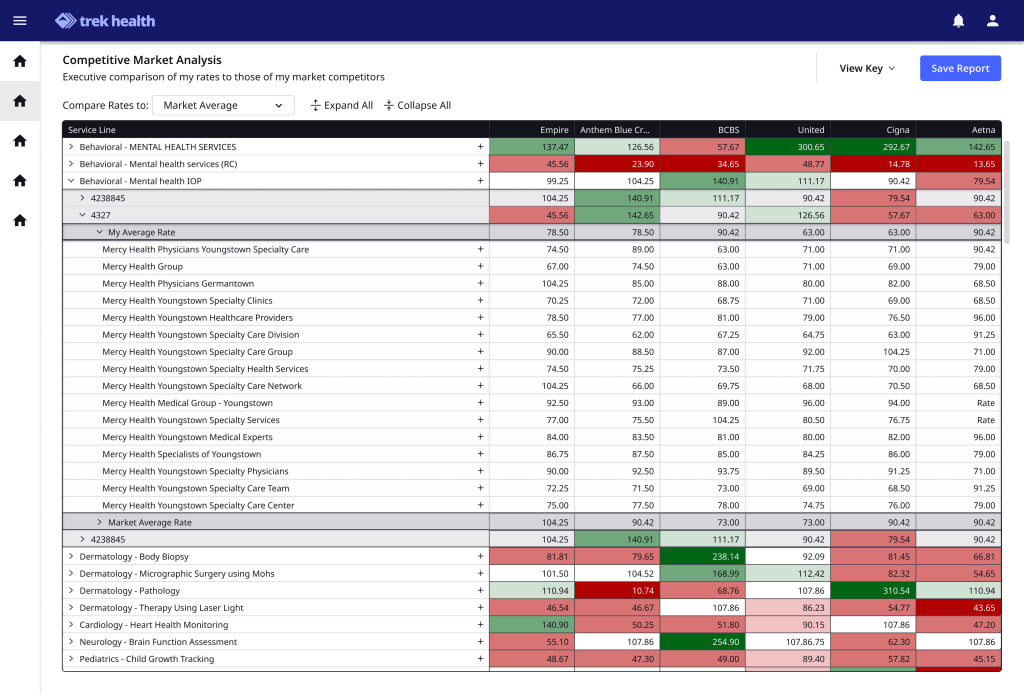Click plus icon on Dermatology - Pathology row
1024x694 pixels.
[x=480, y=591]
